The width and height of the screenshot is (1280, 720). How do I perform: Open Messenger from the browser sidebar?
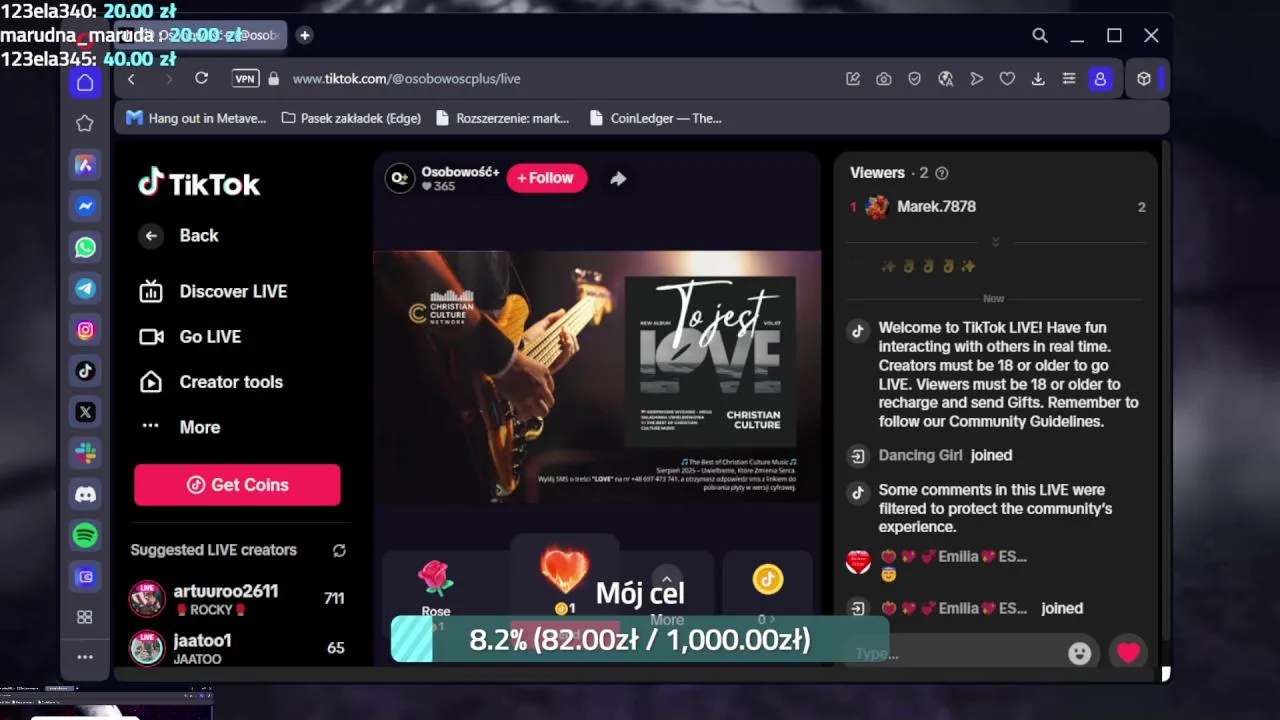click(x=85, y=206)
